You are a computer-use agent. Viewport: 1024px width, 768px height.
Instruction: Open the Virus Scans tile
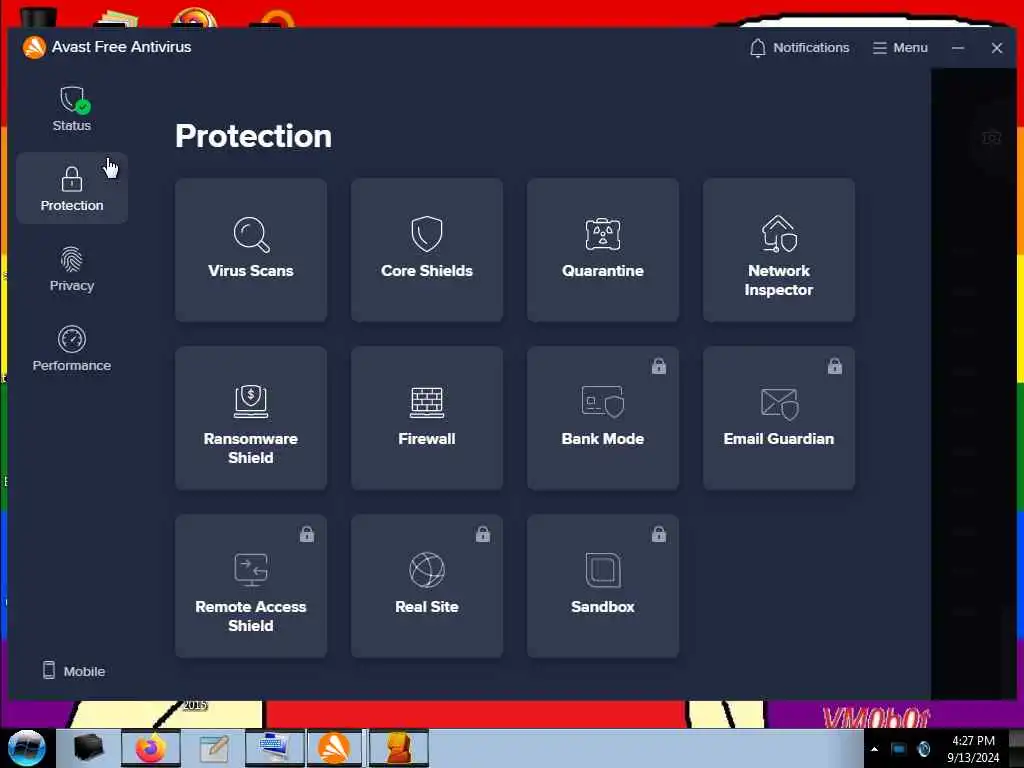pos(251,250)
